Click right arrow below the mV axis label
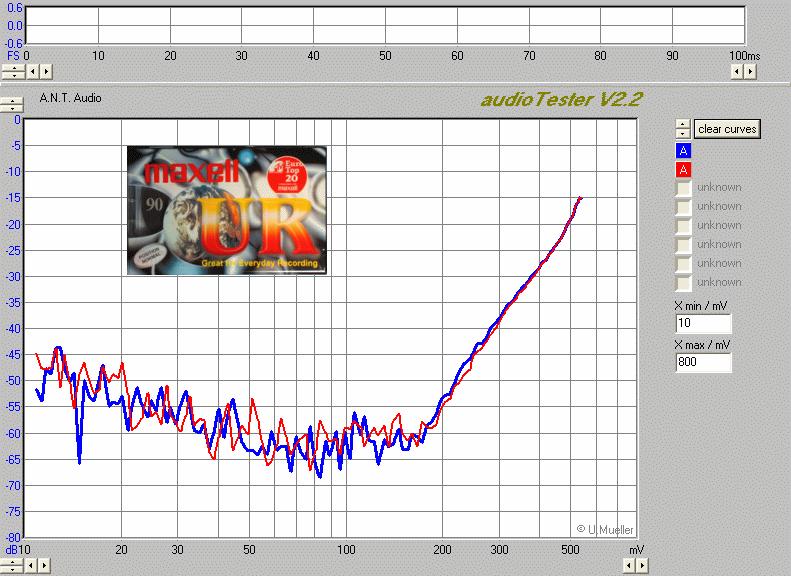 coord(642,565)
